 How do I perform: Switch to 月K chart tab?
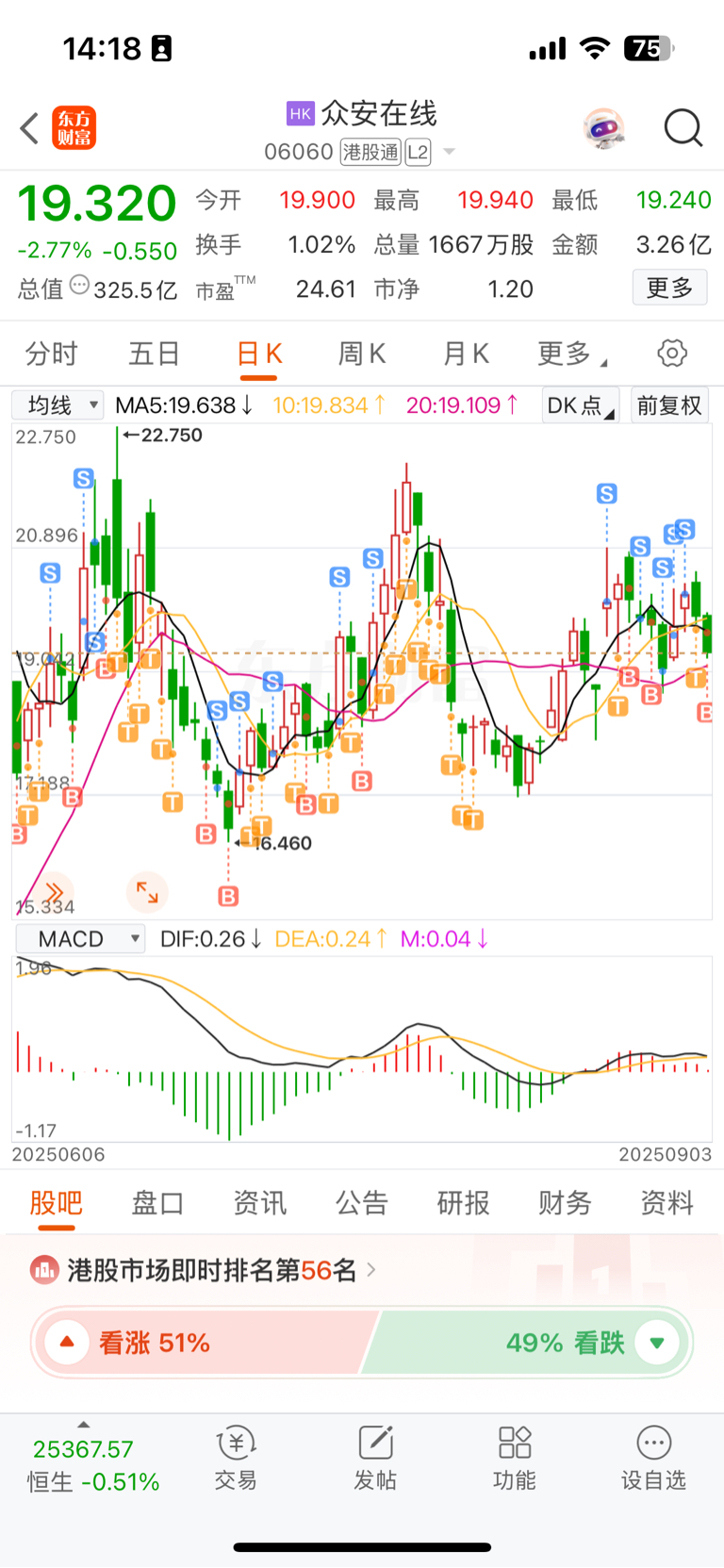(x=466, y=354)
